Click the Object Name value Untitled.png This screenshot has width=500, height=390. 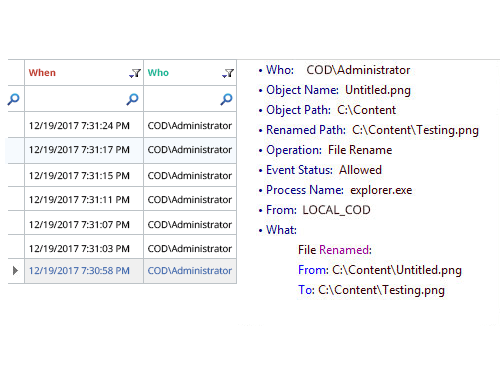378,90
